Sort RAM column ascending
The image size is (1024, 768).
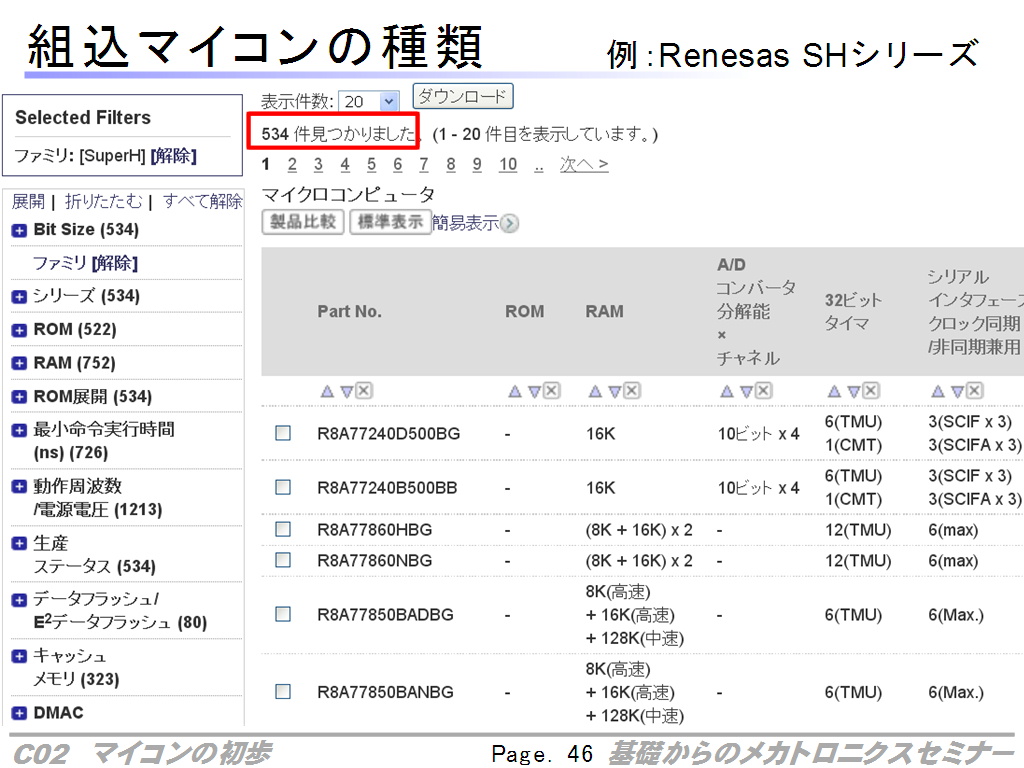[595, 391]
